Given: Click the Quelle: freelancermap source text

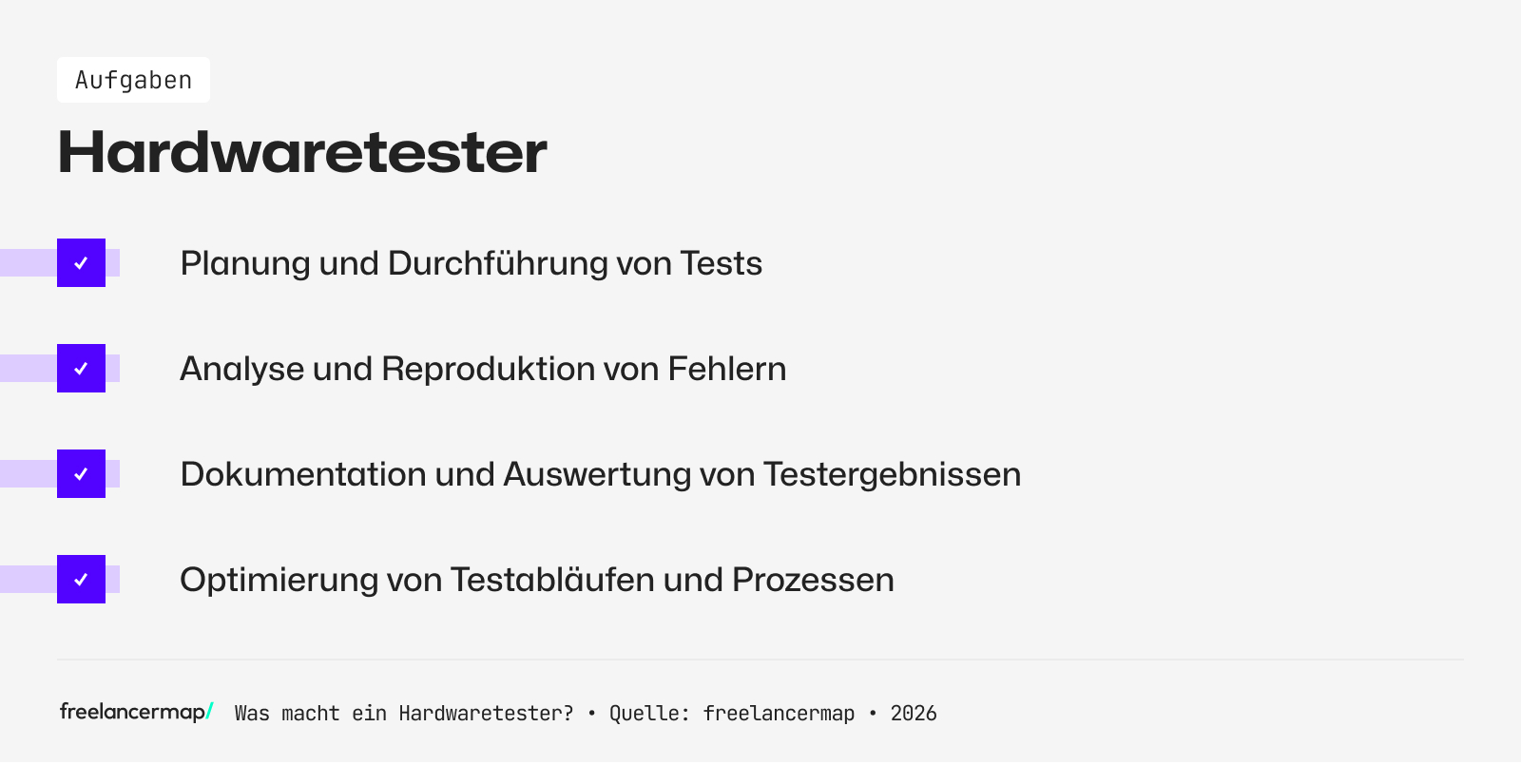Looking at the screenshot, I should coord(731,714).
